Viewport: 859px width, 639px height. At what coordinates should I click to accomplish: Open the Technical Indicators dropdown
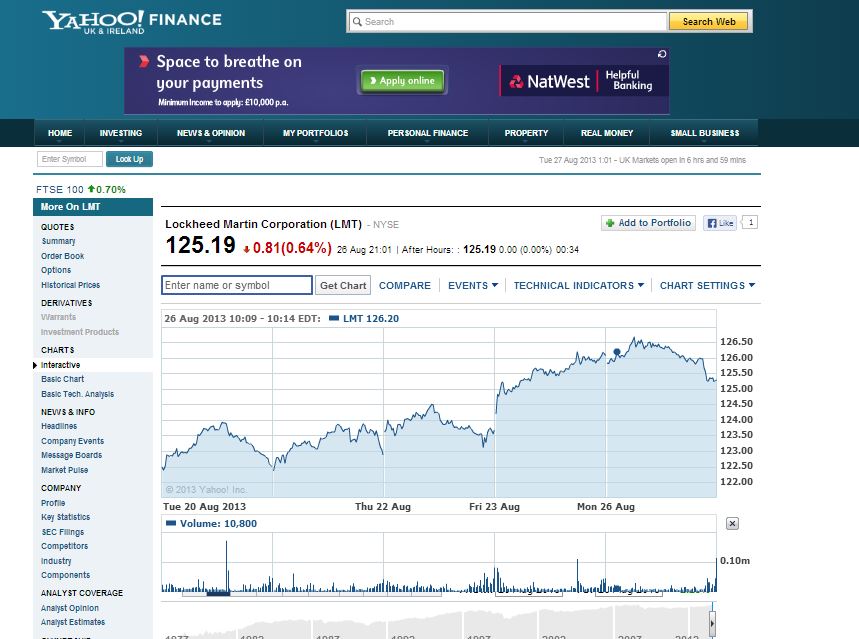pos(579,286)
